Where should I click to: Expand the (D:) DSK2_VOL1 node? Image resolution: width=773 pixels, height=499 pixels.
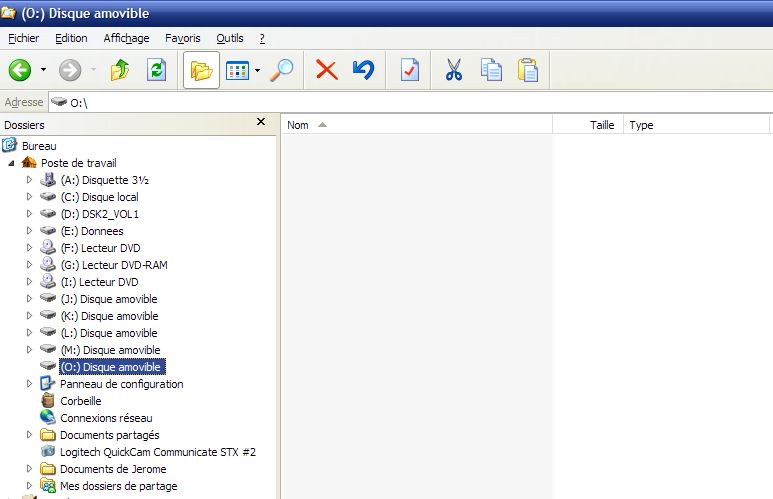pos(29,214)
